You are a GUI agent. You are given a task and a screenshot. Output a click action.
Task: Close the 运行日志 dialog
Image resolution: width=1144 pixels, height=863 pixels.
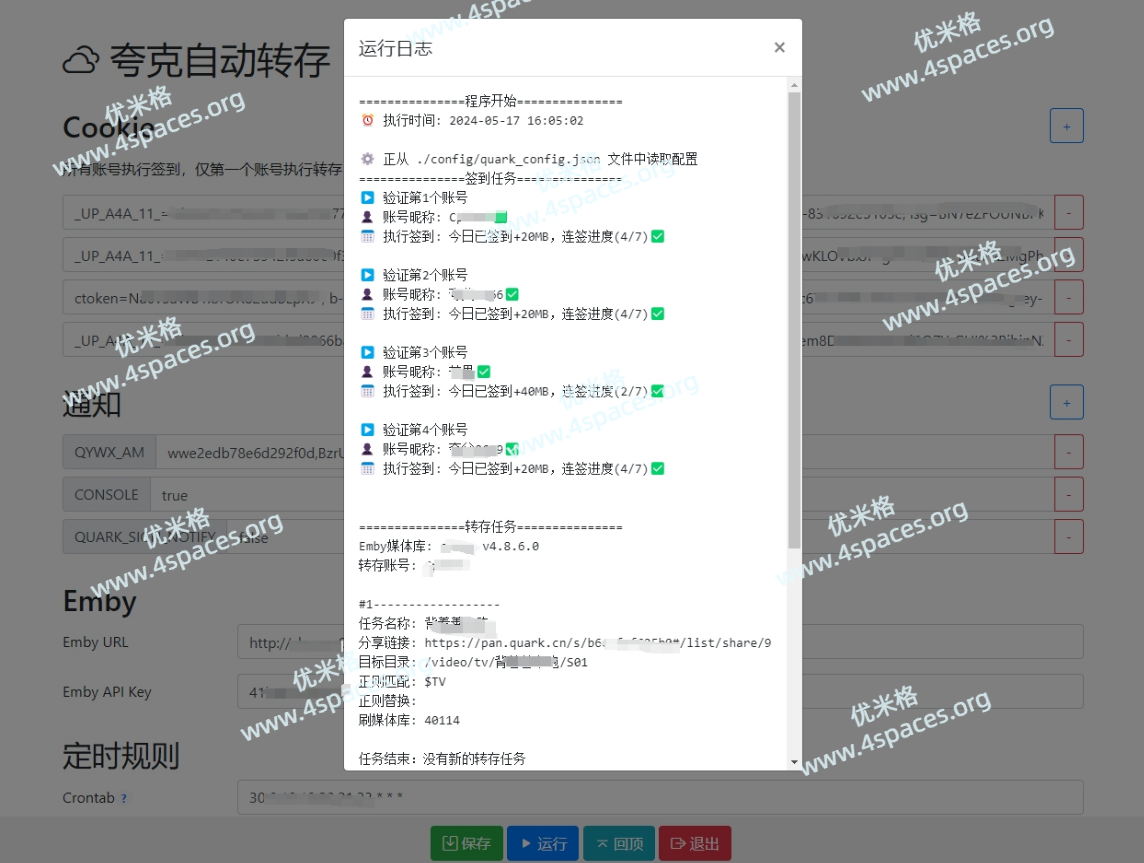(x=779, y=48)
